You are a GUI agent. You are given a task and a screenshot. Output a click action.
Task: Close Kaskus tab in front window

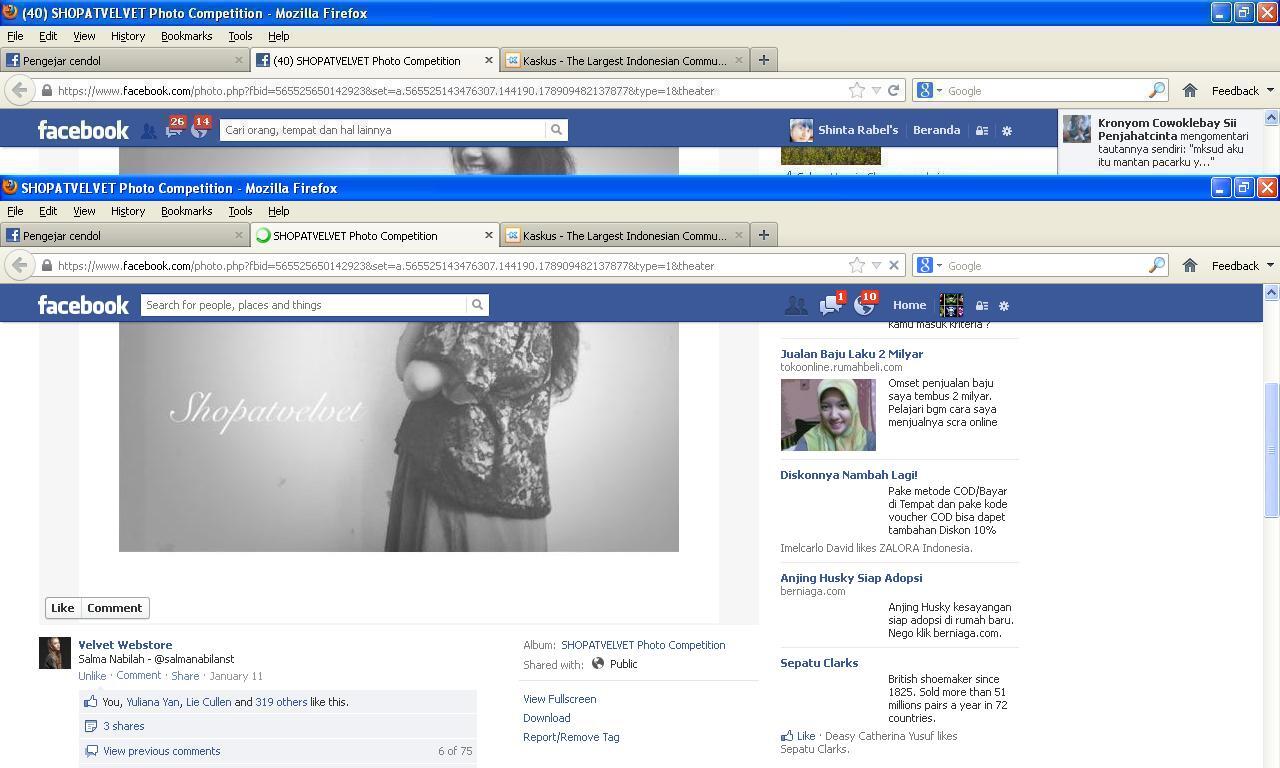click(x=739, y=235)
